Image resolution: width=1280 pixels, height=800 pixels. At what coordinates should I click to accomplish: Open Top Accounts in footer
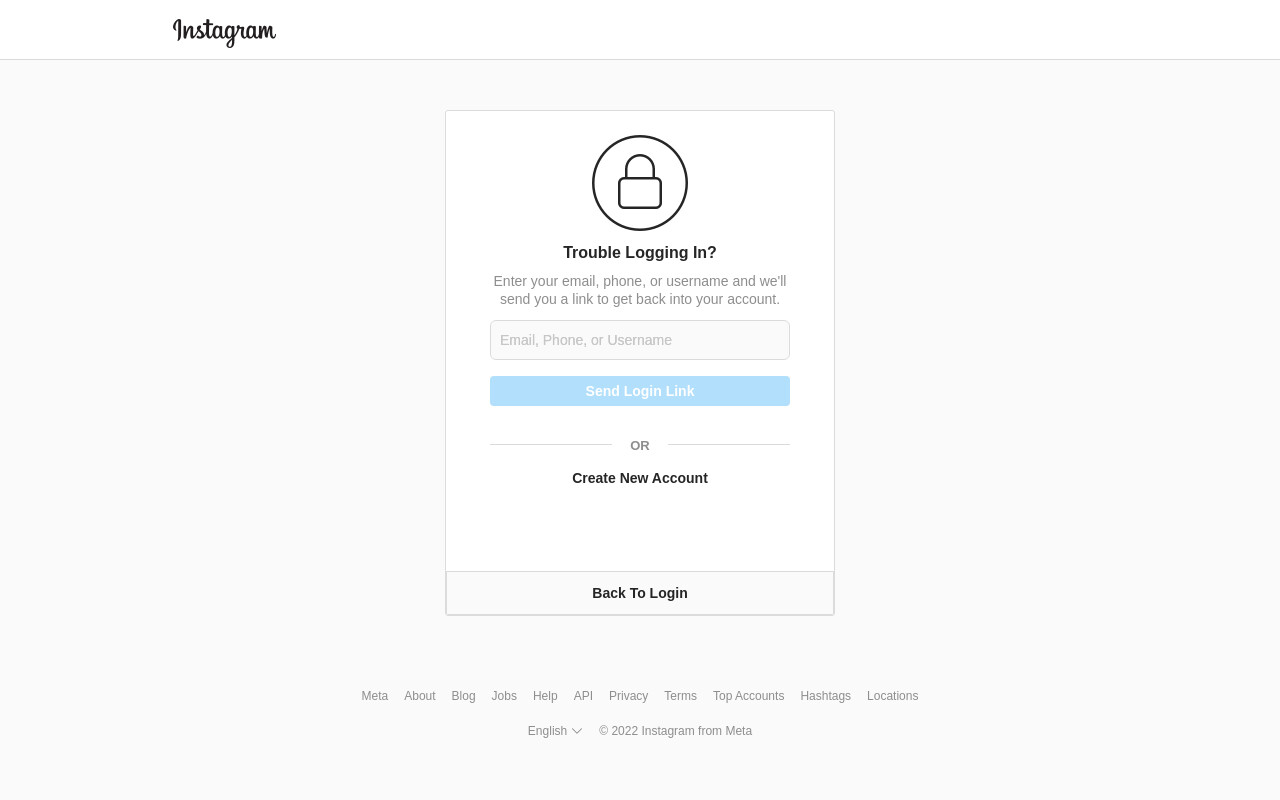[749, 696]
